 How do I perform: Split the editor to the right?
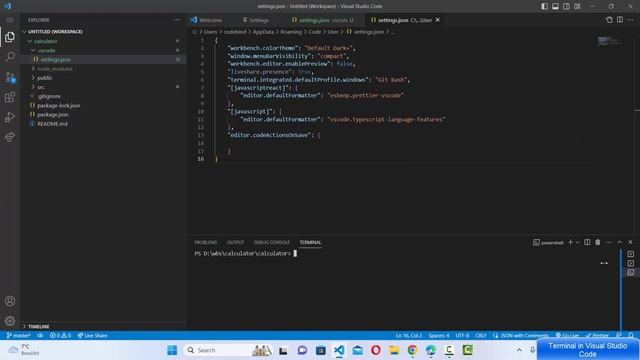pos(620,20)
